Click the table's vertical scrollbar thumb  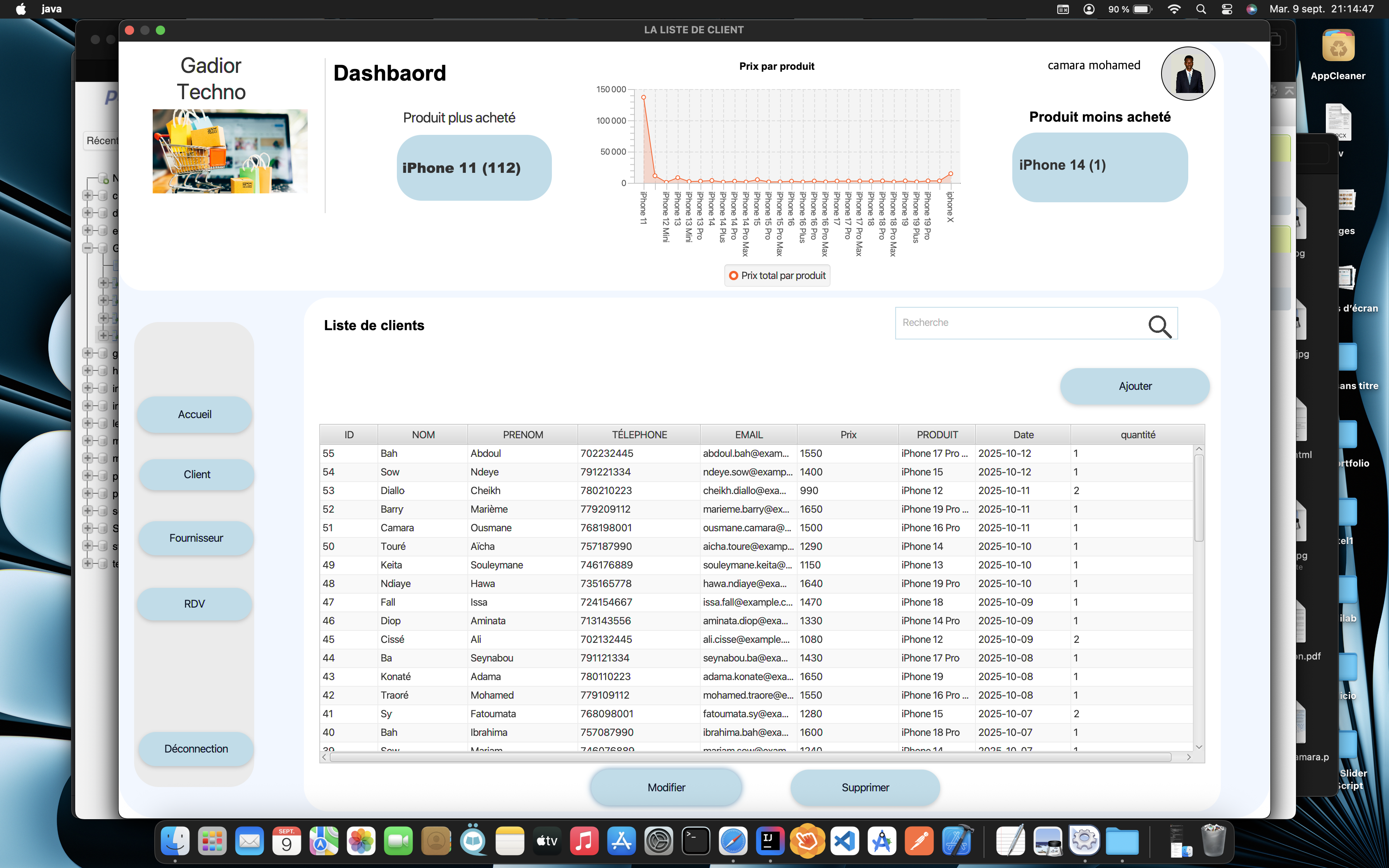pyautogui.click(x=1199, y=498)
